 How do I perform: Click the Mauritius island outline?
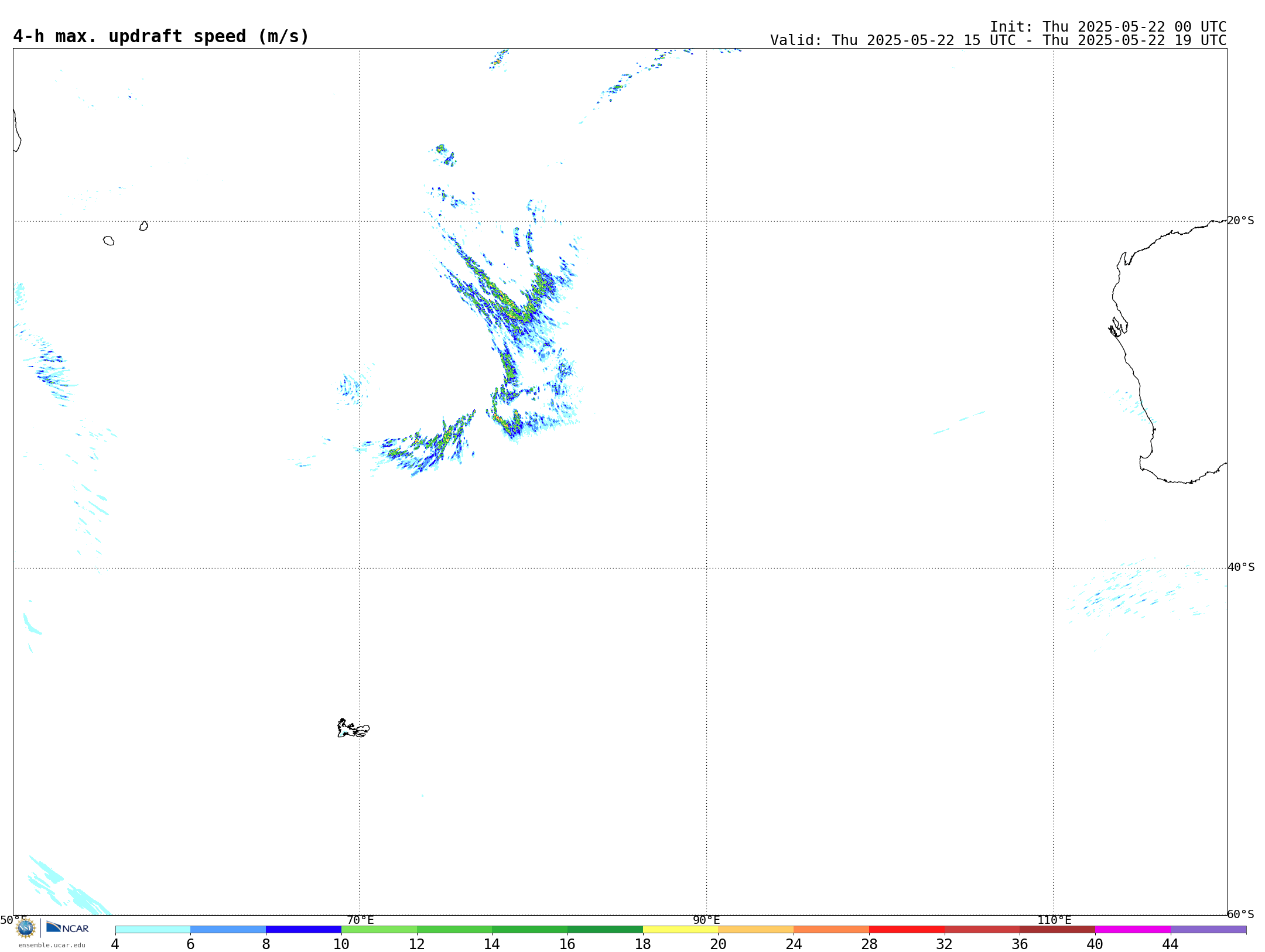143,226
